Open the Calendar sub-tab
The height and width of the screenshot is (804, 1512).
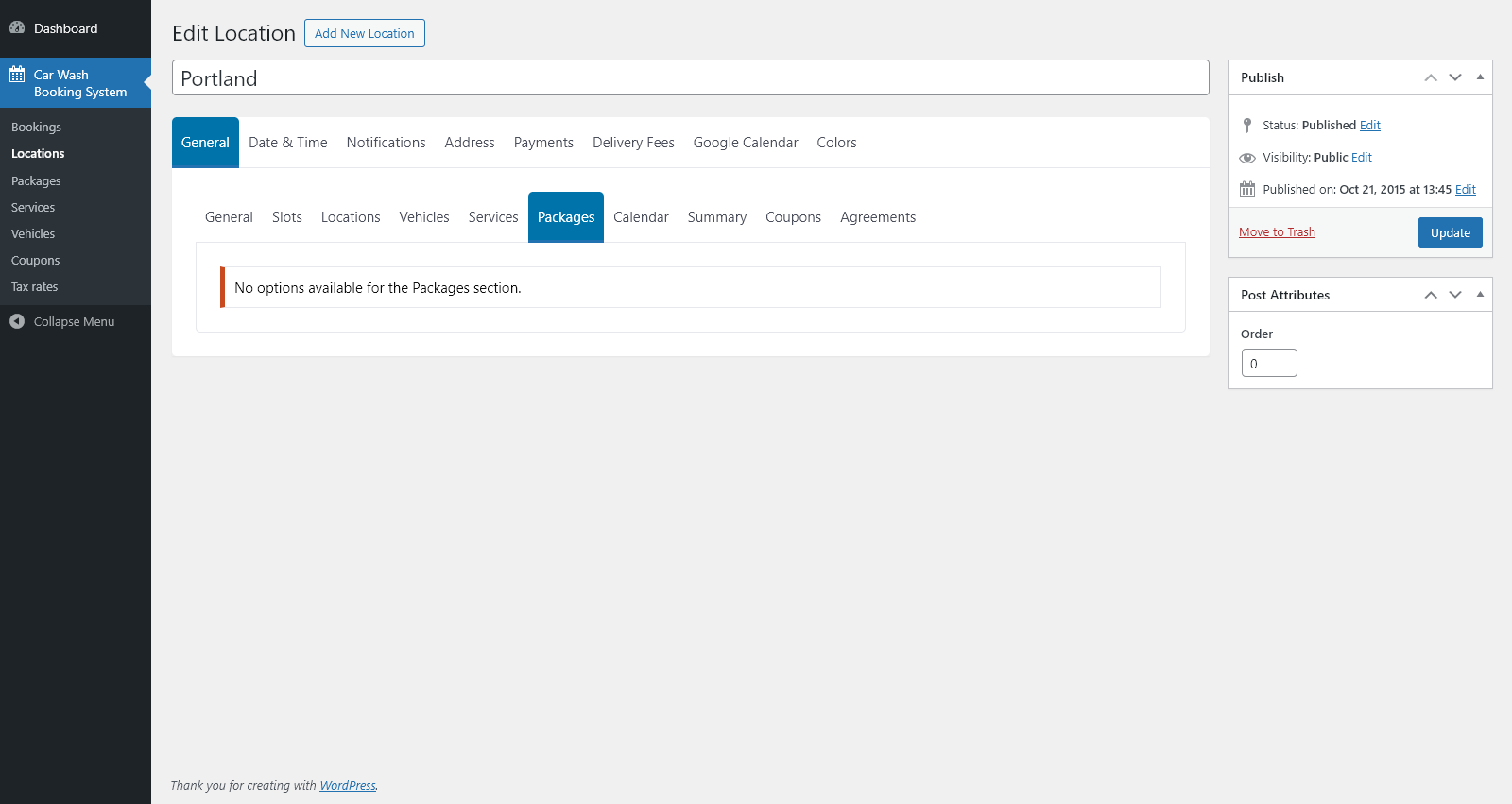641,217
